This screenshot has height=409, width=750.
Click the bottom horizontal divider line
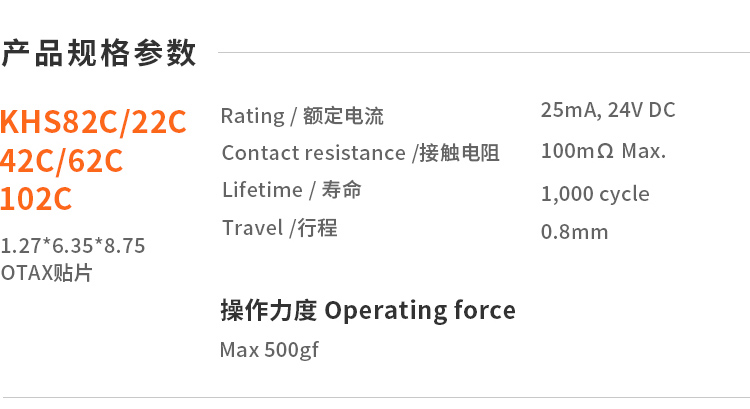pyautogui.click(x=375, y=397)
